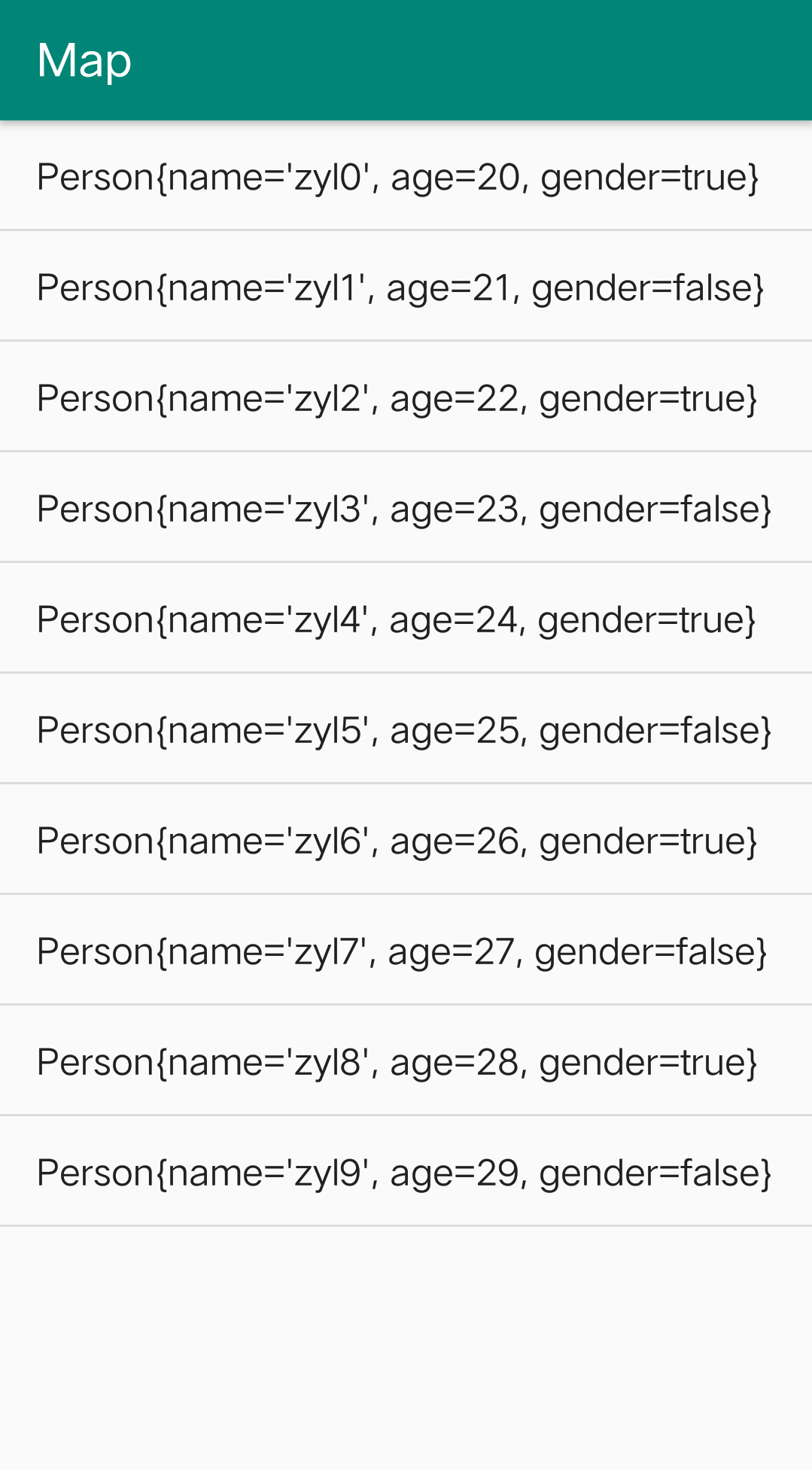Viewport: 812px width, 1470px height.
Task: Click the empty area below the list
Action: (406, 1347)
